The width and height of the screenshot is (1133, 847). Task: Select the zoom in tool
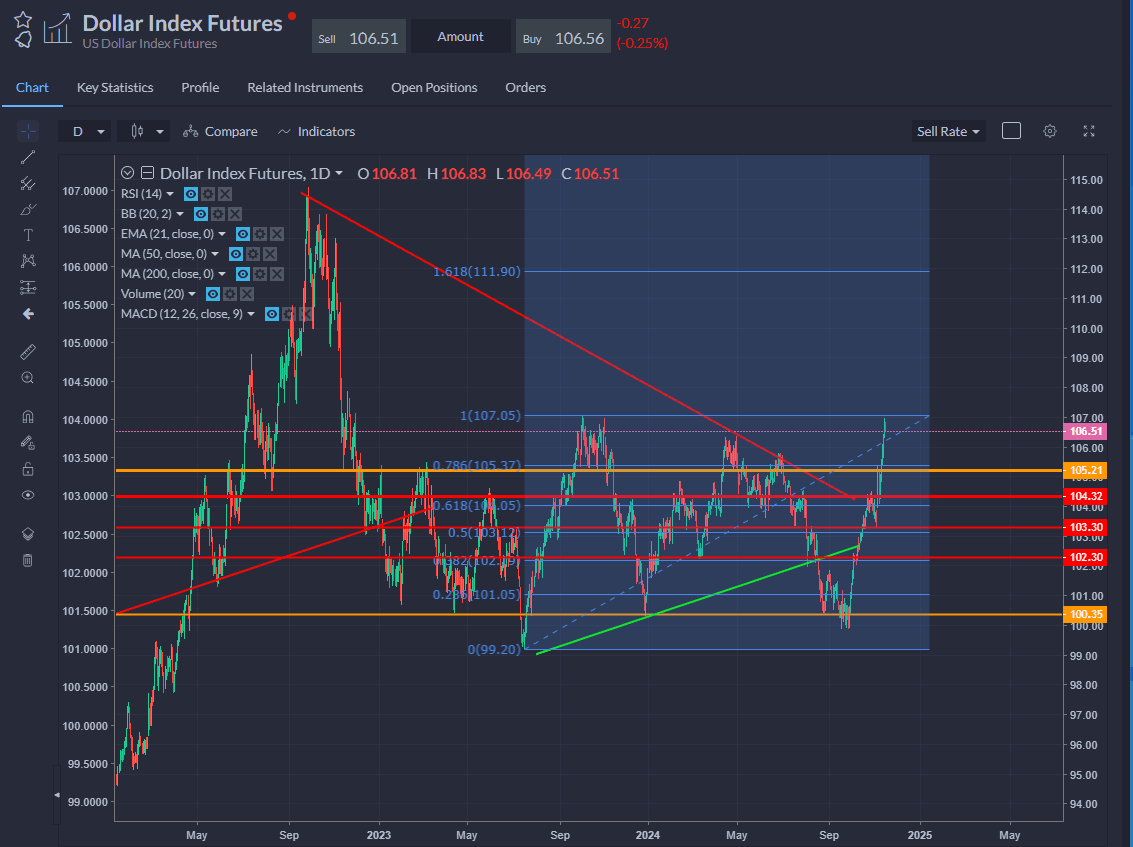click(28, 378)
